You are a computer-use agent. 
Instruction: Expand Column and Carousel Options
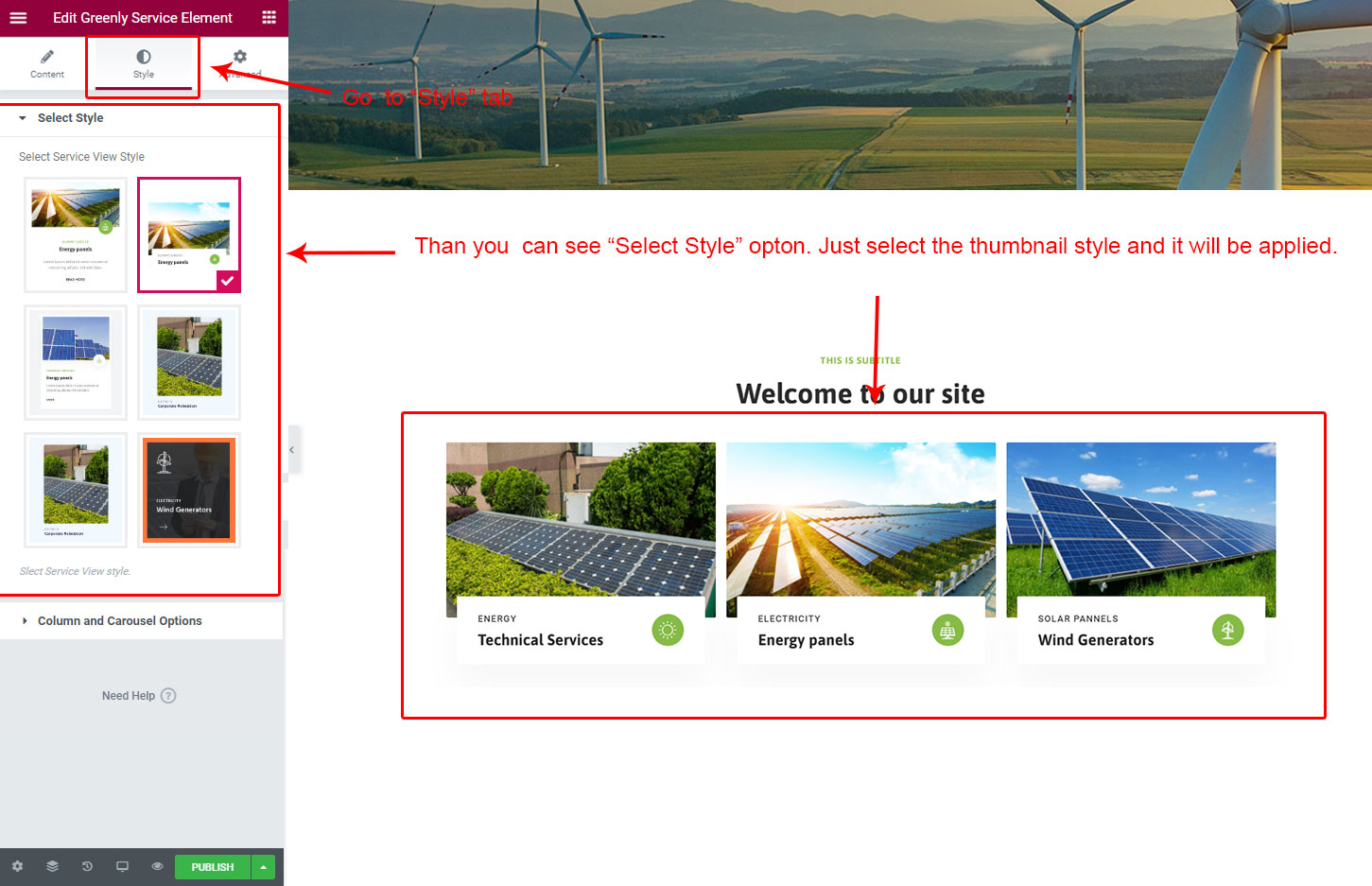click(119, 621)
